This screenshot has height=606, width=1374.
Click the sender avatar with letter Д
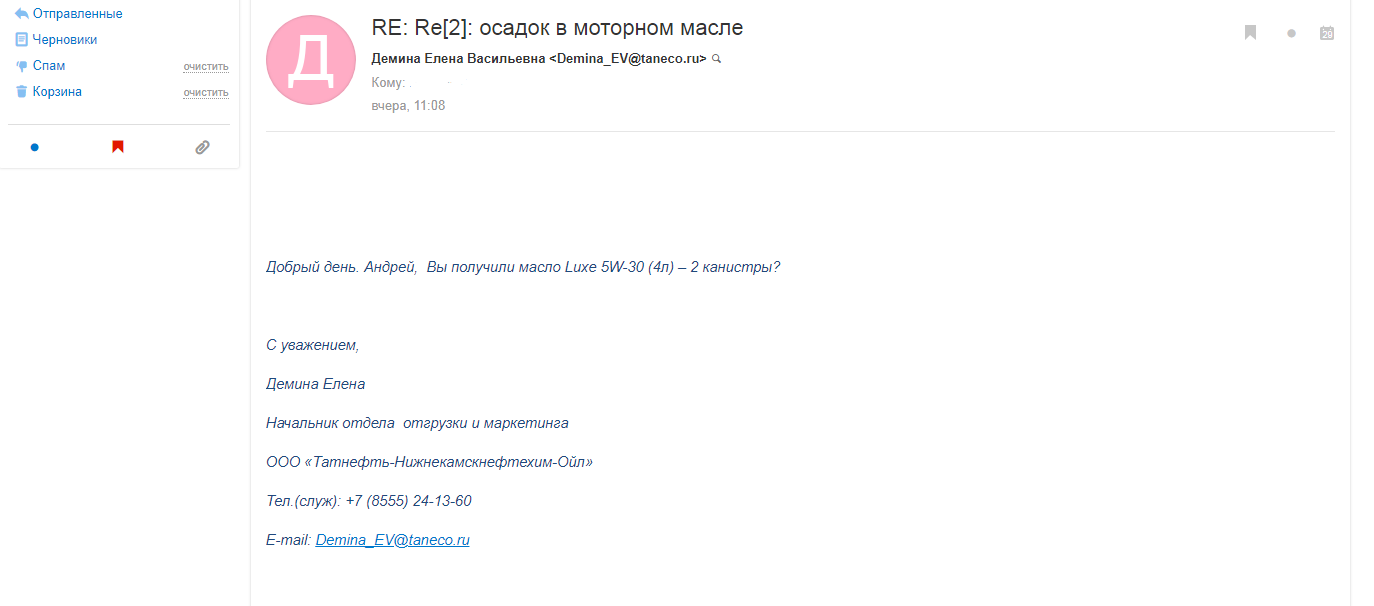point(311,60)
